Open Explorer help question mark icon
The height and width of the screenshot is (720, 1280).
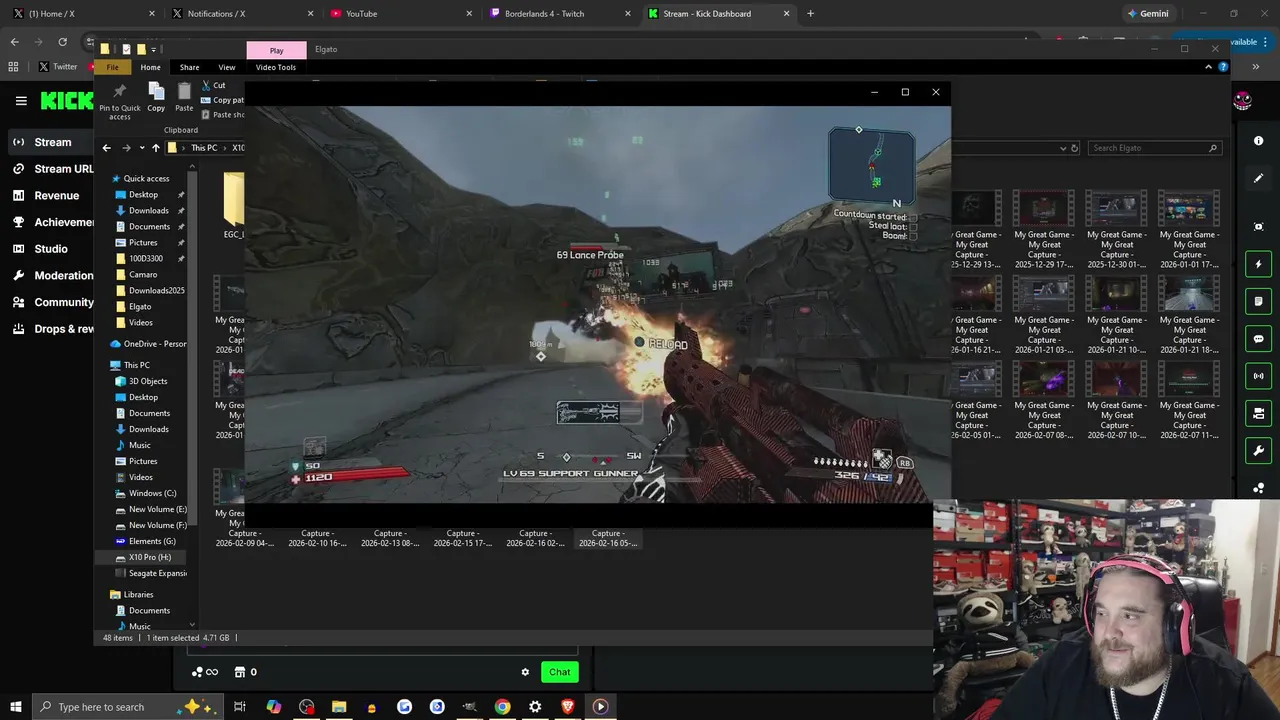(1223, 67)
